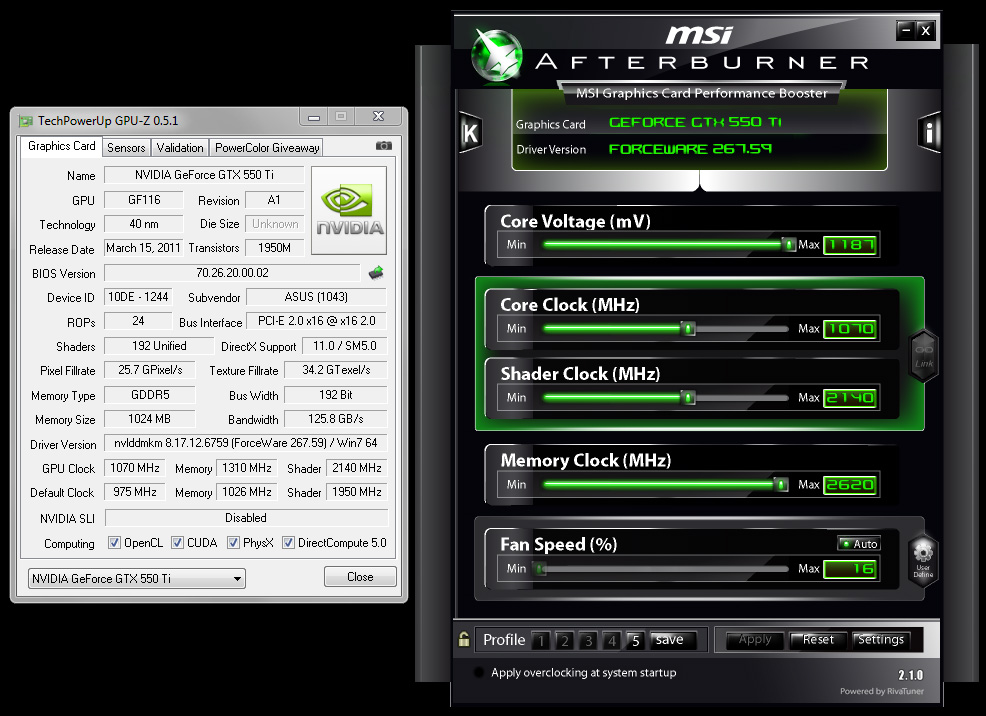This screenshot has height=716, width=986.
Task: Minimize the MSI Afterburner window
Action: tap(906, 30)
